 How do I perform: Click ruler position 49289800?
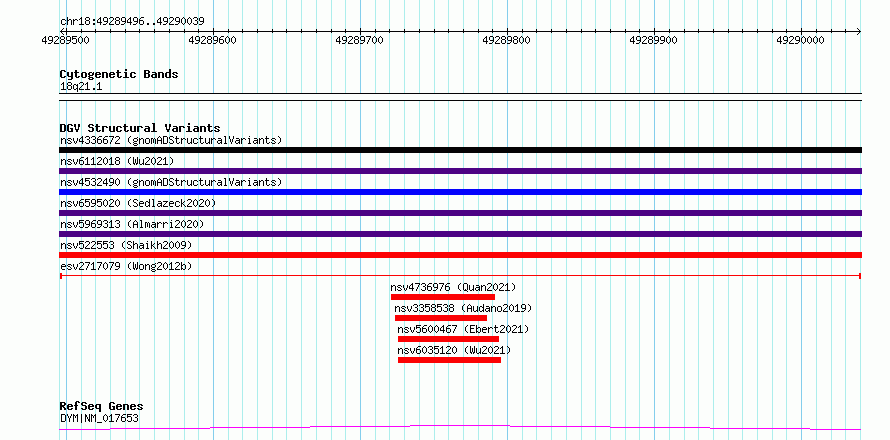507,40
